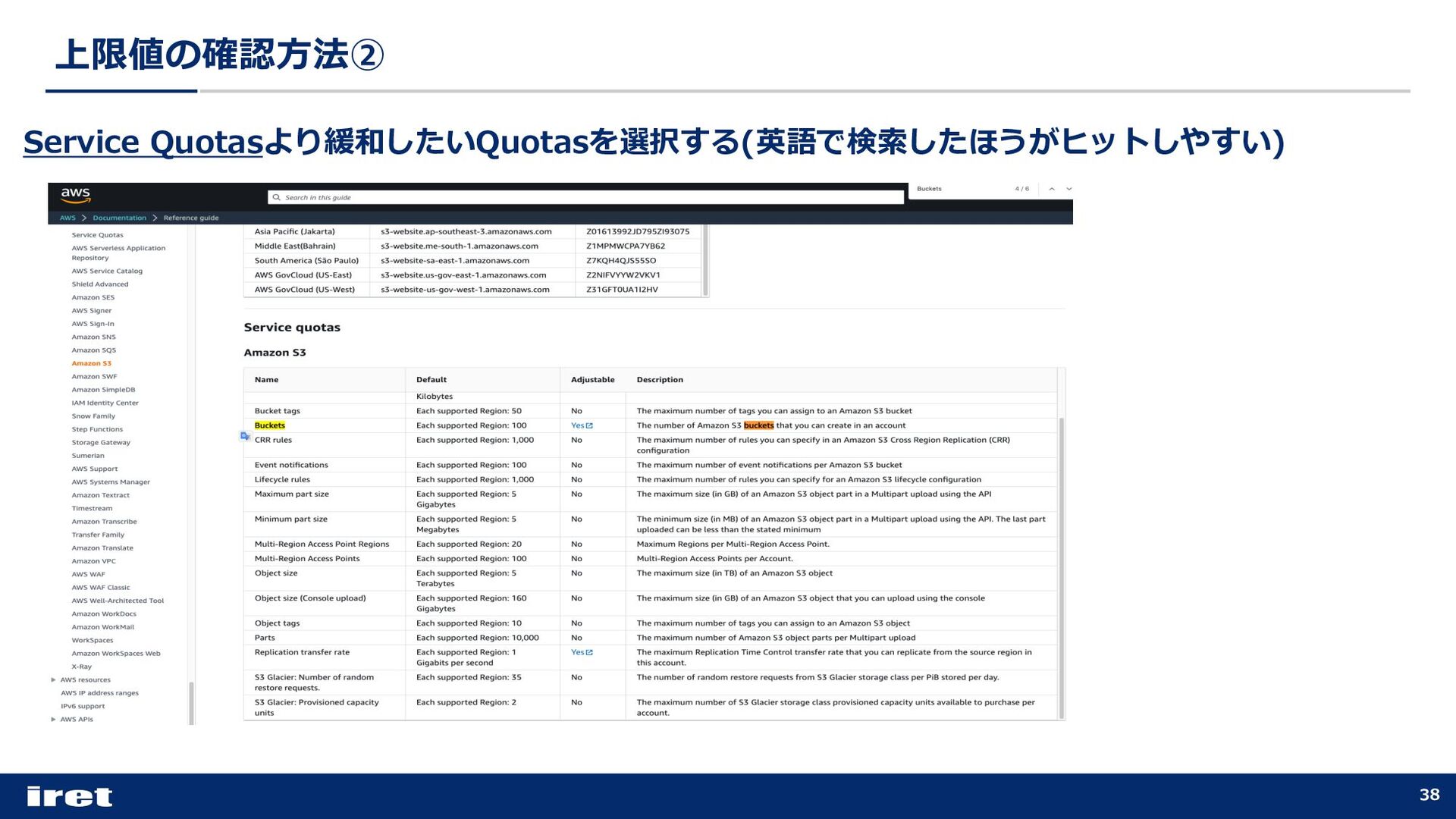
Task: Open Amazon VPC sidebar item
Action: (x=94, y=561)
